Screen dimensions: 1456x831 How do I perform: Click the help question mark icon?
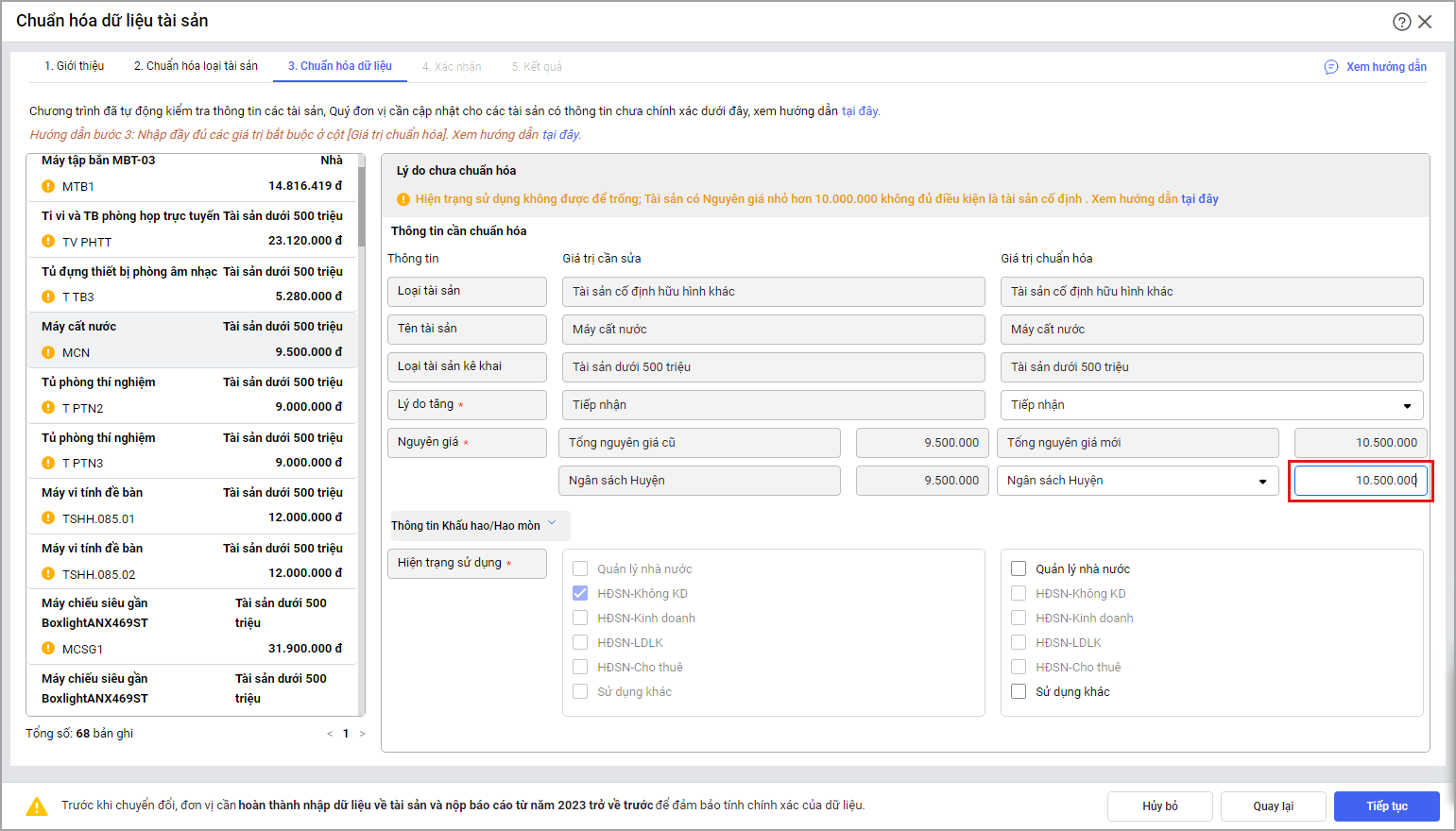coord(1401,22)
